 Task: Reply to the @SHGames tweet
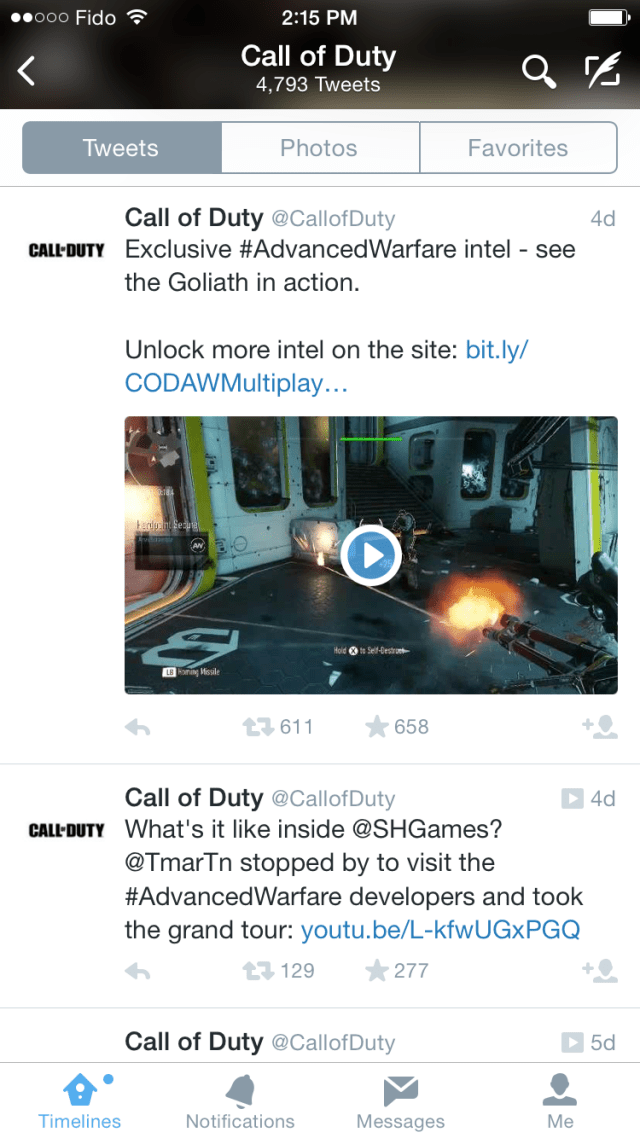tap(137, 971)
